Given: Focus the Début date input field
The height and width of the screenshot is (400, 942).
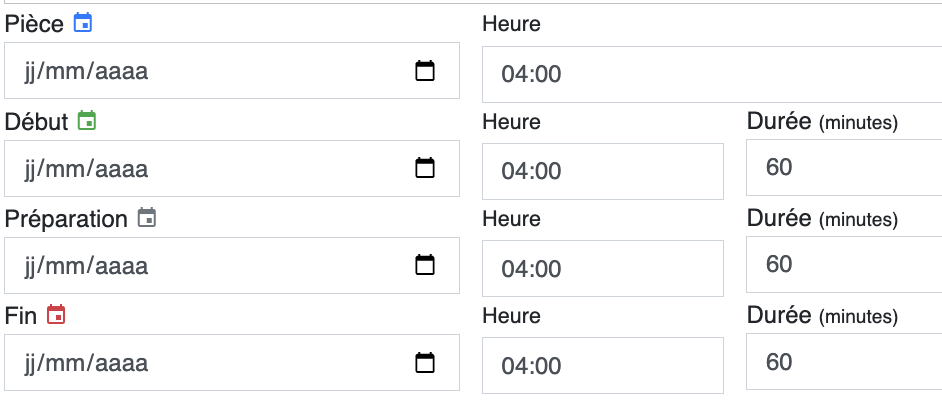Looking at the screenshot, I should tap(232, 168).
